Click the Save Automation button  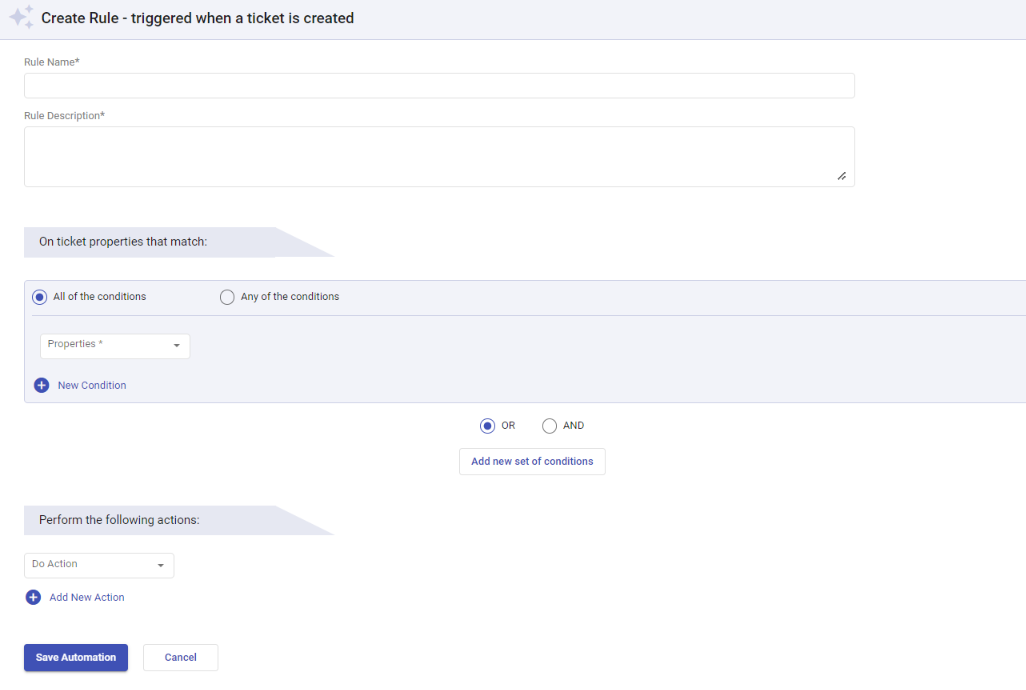pos(76,657)
